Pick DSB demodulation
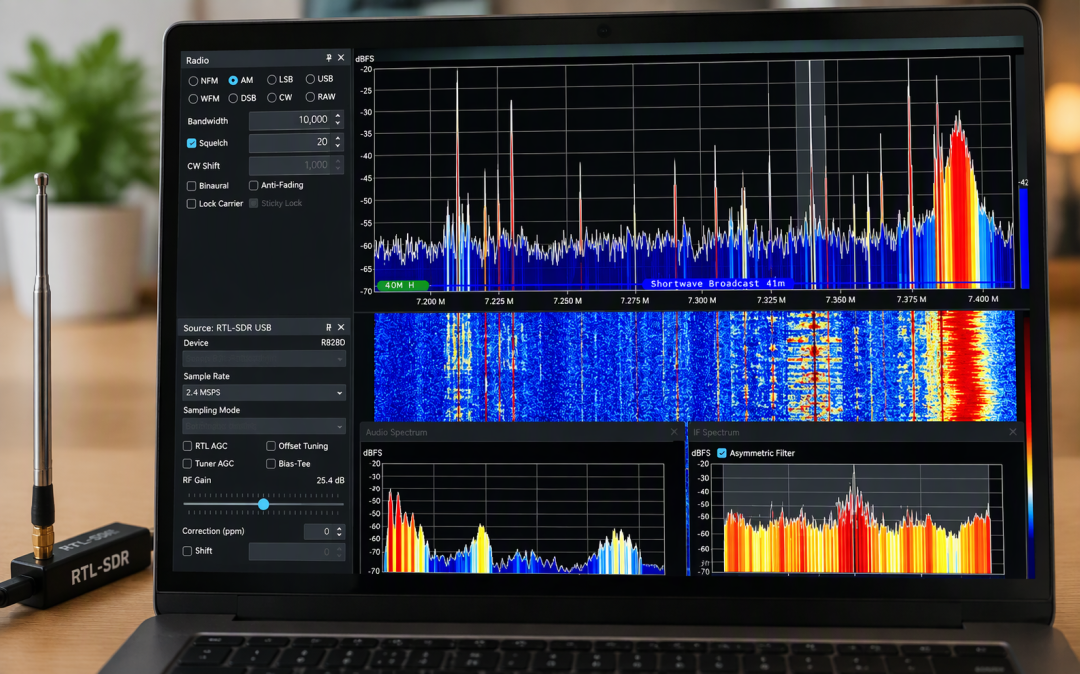Screen dimensions: 1080x674 [233, 98]
